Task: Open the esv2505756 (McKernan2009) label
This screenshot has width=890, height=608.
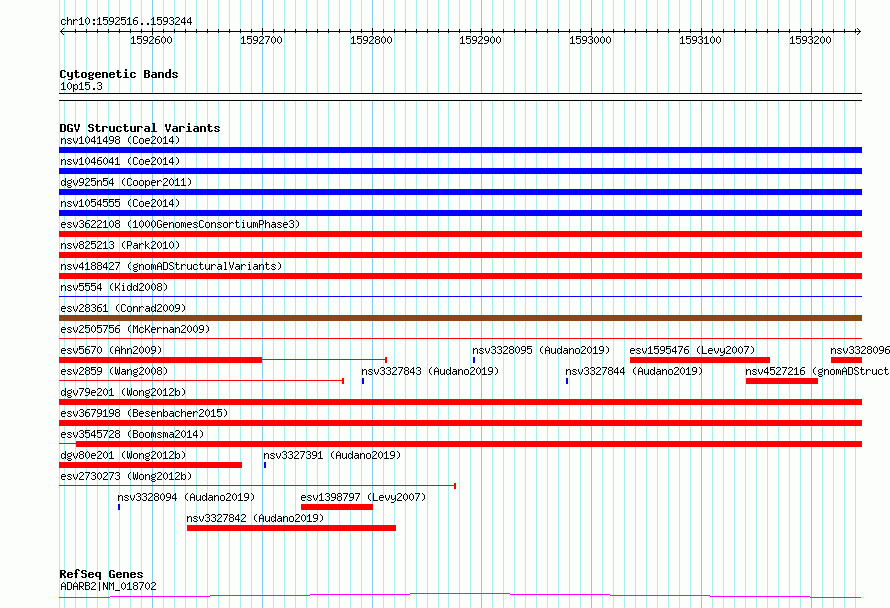Action: click(135, 329)
